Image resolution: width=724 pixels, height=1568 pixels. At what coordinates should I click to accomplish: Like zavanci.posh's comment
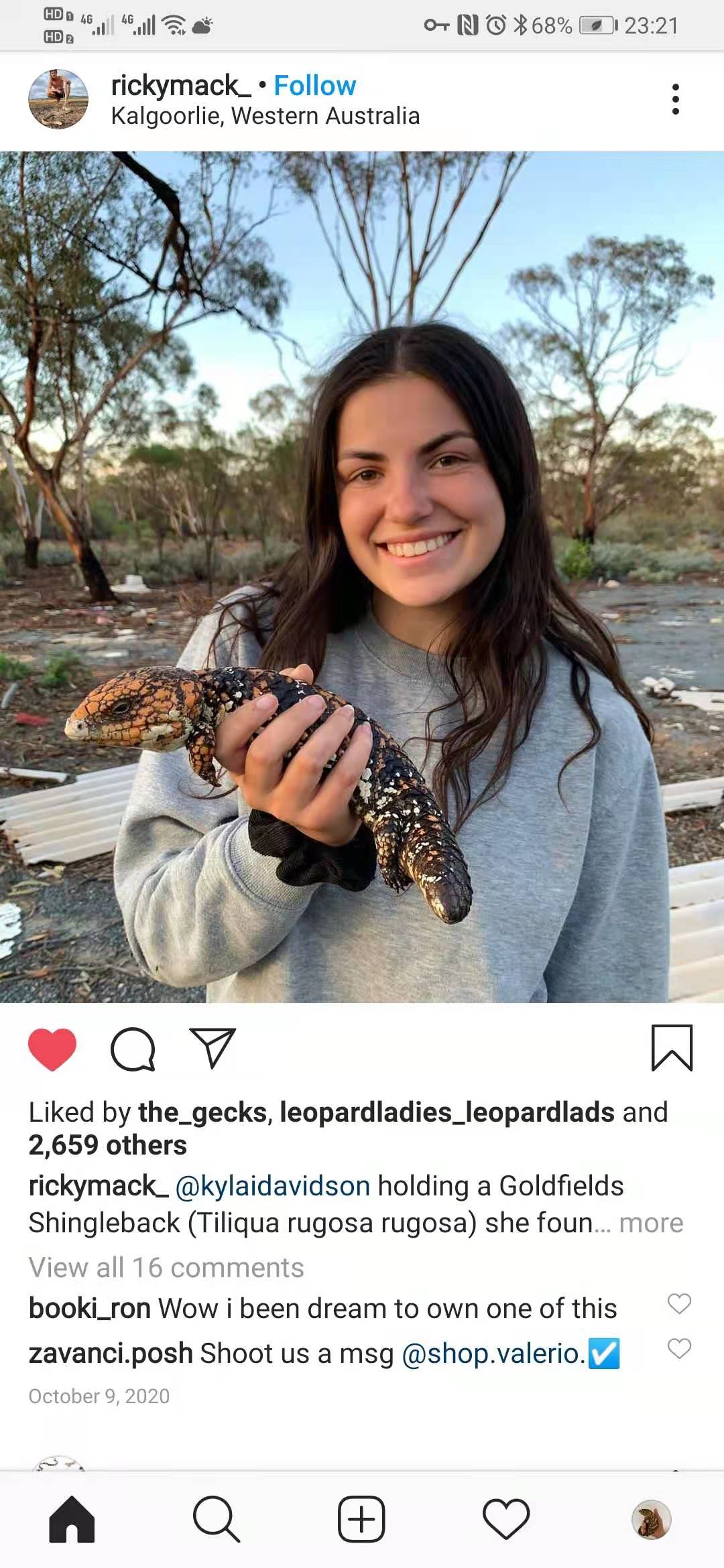pyautogui.click(x=679, y=1348)
